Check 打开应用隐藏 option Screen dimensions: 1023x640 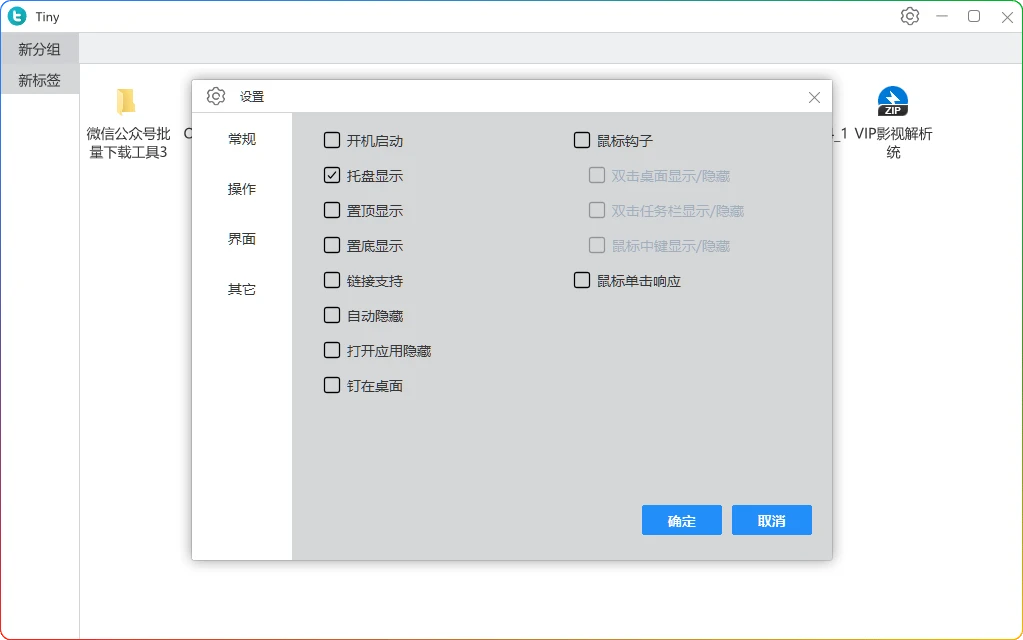pos(332,351)
